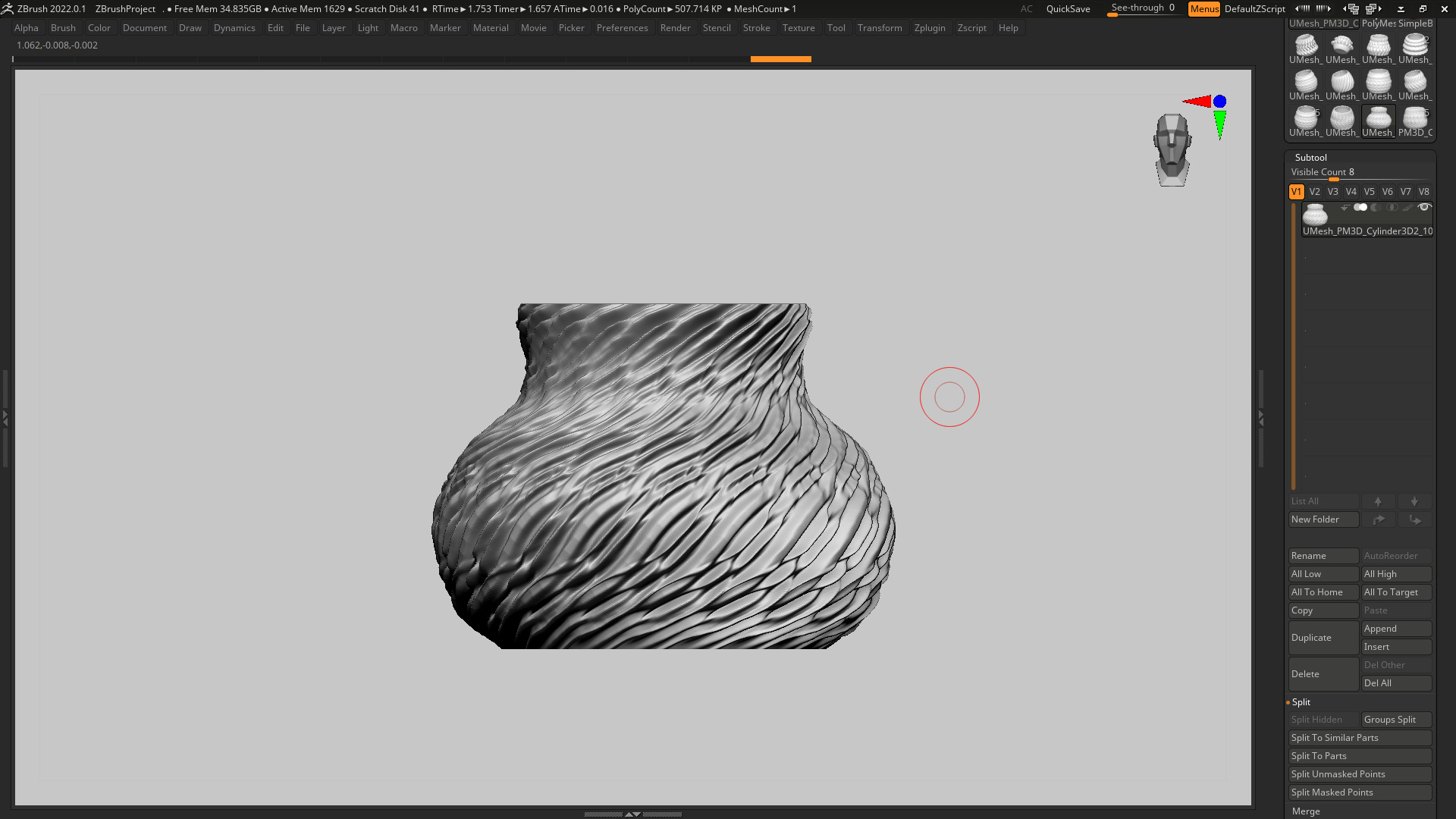
Task: Select visibility set V8
Action: point(1423,192)
